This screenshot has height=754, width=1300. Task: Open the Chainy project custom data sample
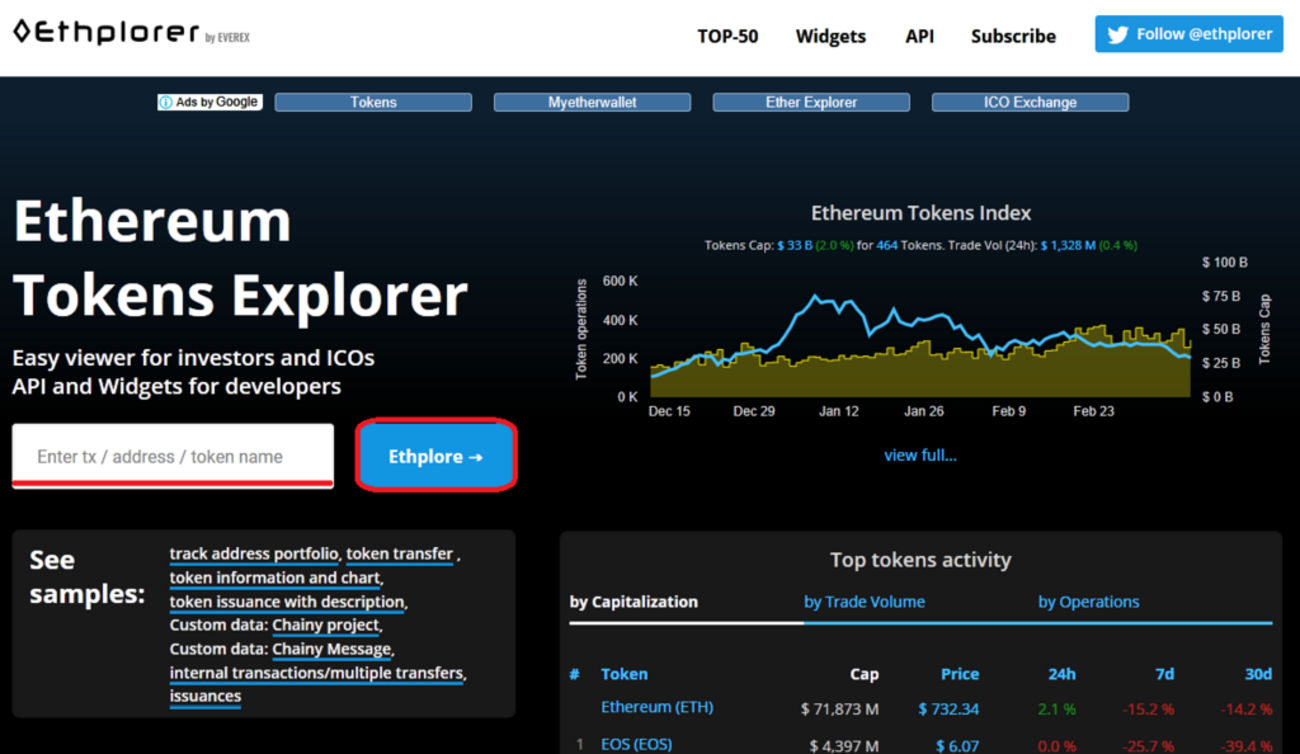pos(325,625)
